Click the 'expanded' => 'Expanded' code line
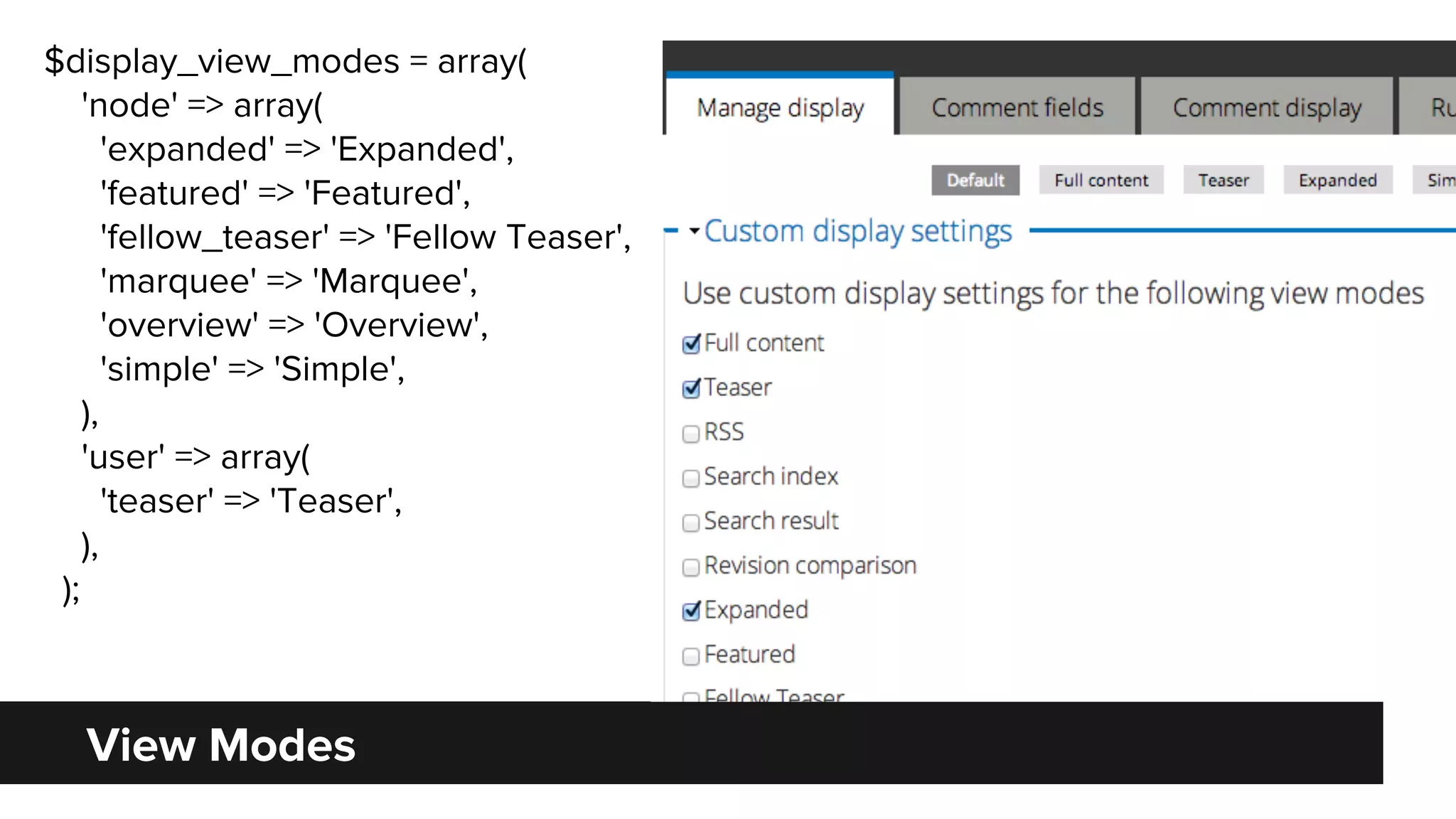The image size is (1456, 819). coord(307,149)
